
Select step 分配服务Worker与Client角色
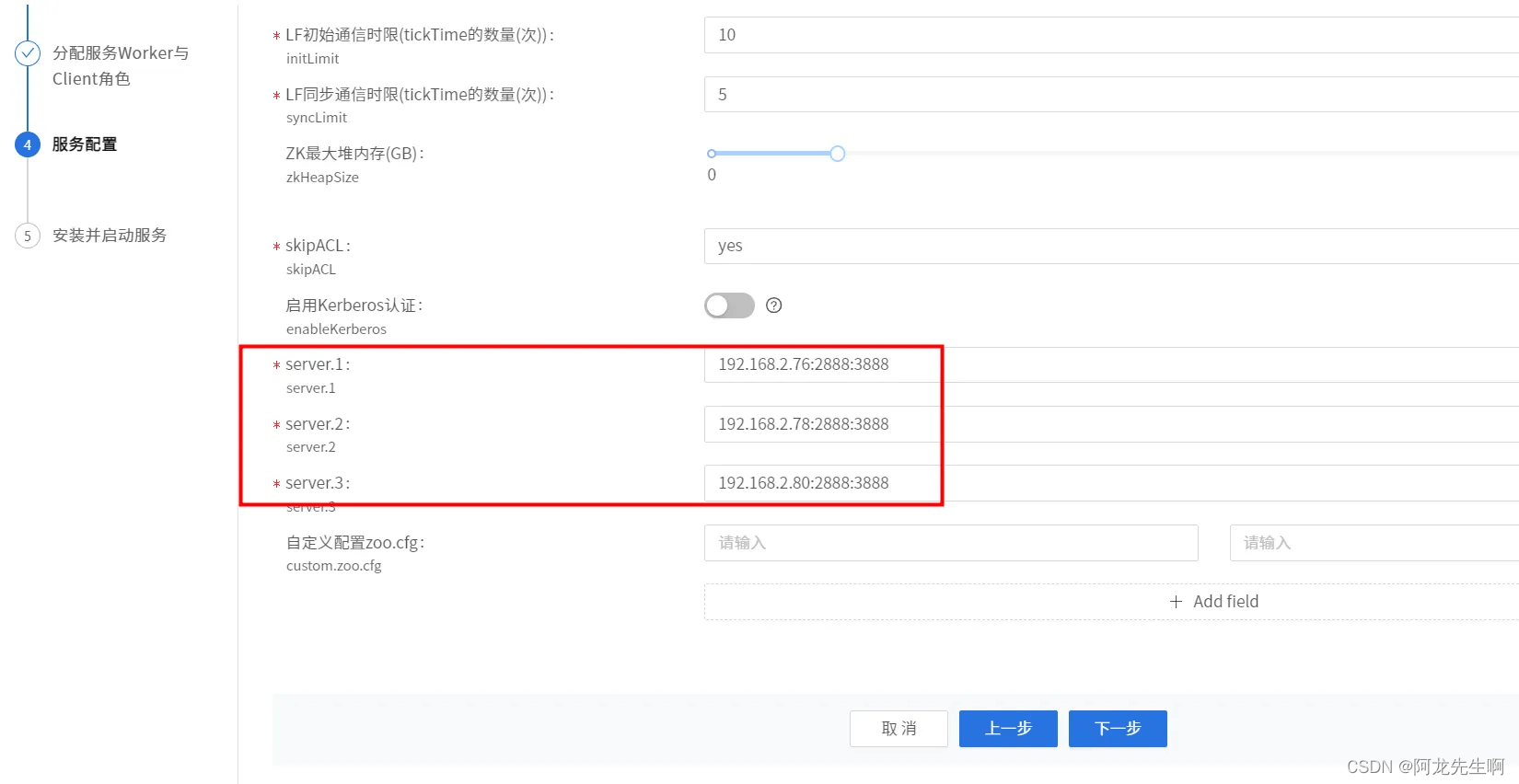click(121, 66)
